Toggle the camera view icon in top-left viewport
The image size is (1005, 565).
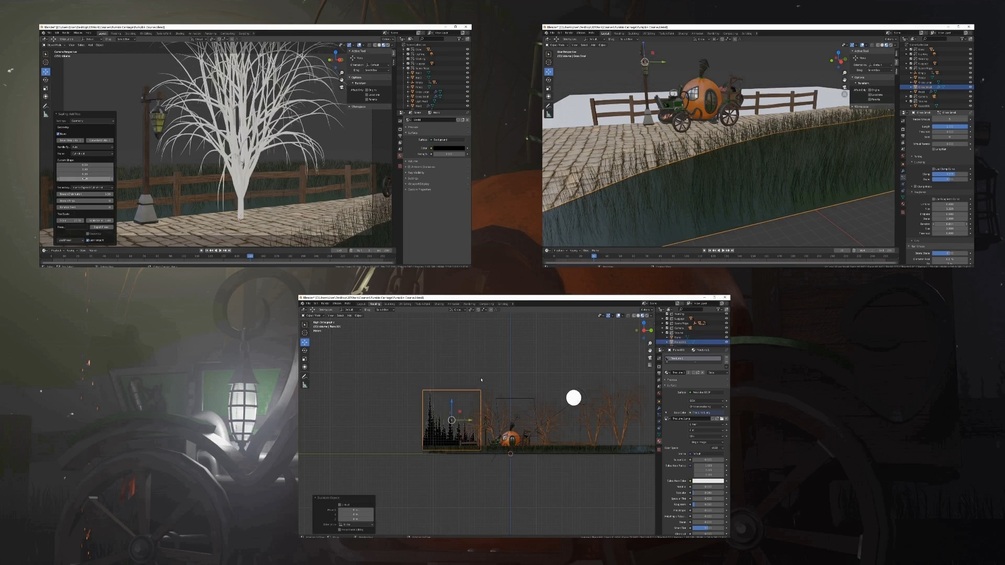(x=342, y=87)
